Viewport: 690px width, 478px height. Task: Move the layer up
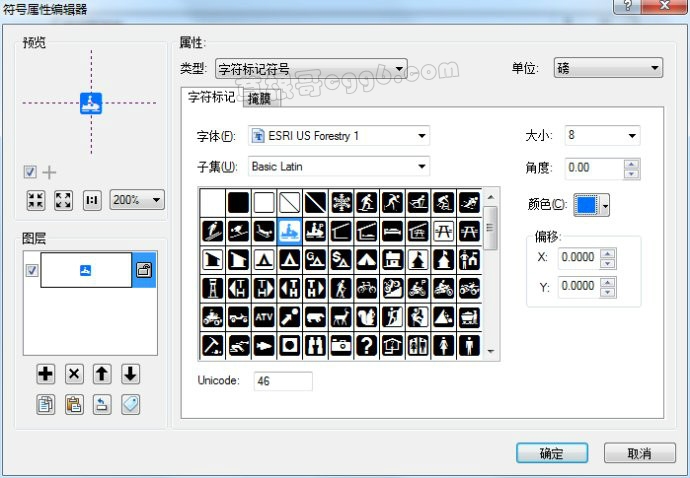pyautogui.click(x=102, y=374)
